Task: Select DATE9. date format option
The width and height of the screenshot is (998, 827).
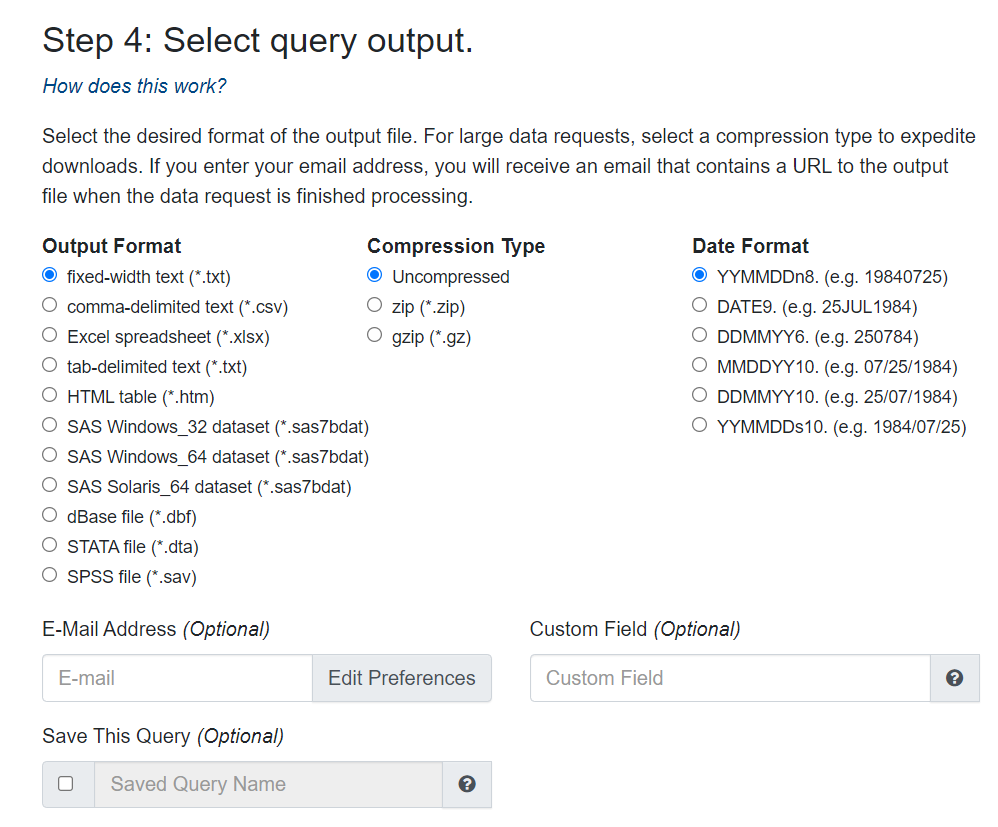Action: point(699,306)
